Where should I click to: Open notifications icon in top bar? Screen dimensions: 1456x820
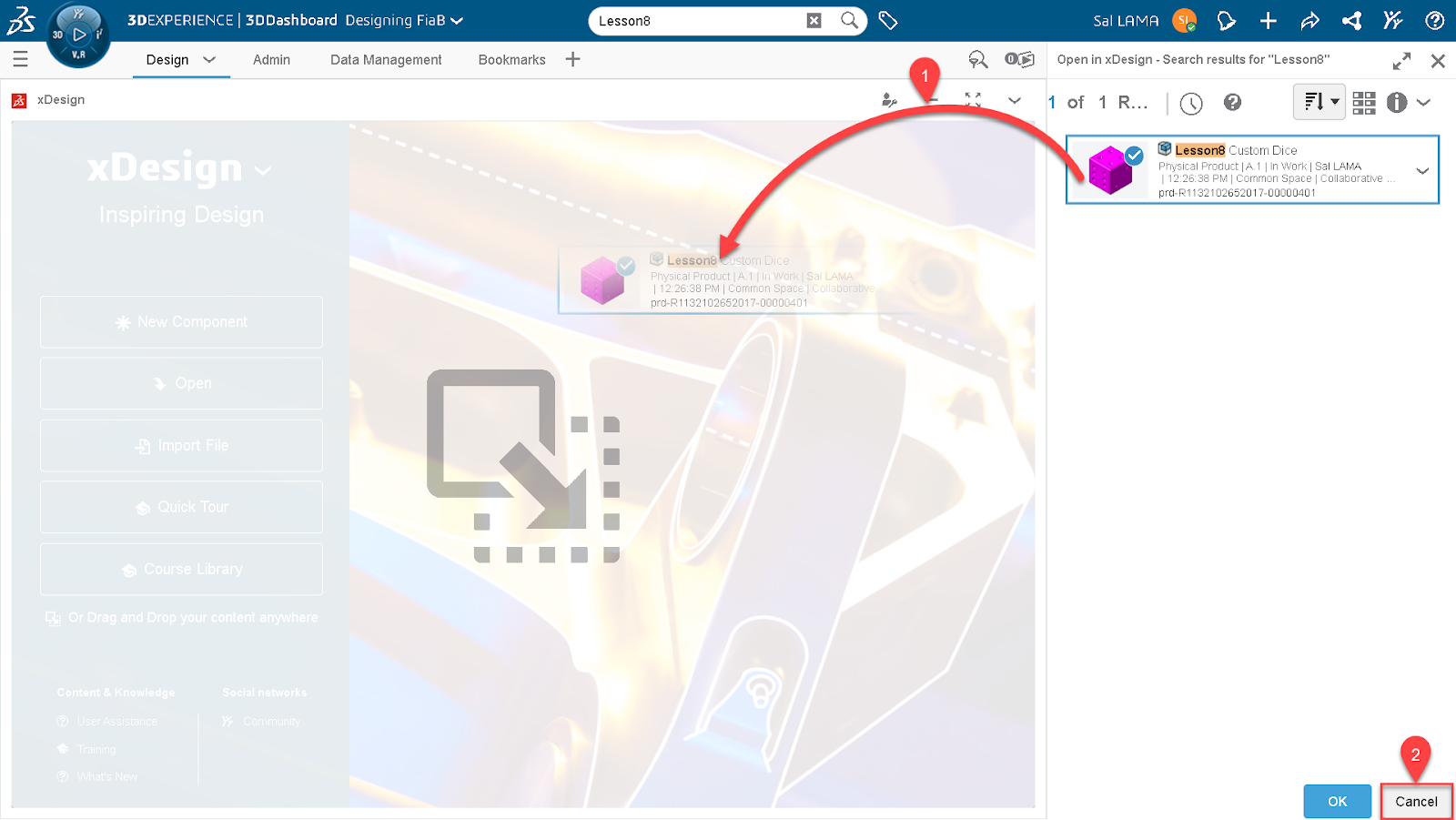[x=1227, y=20]
